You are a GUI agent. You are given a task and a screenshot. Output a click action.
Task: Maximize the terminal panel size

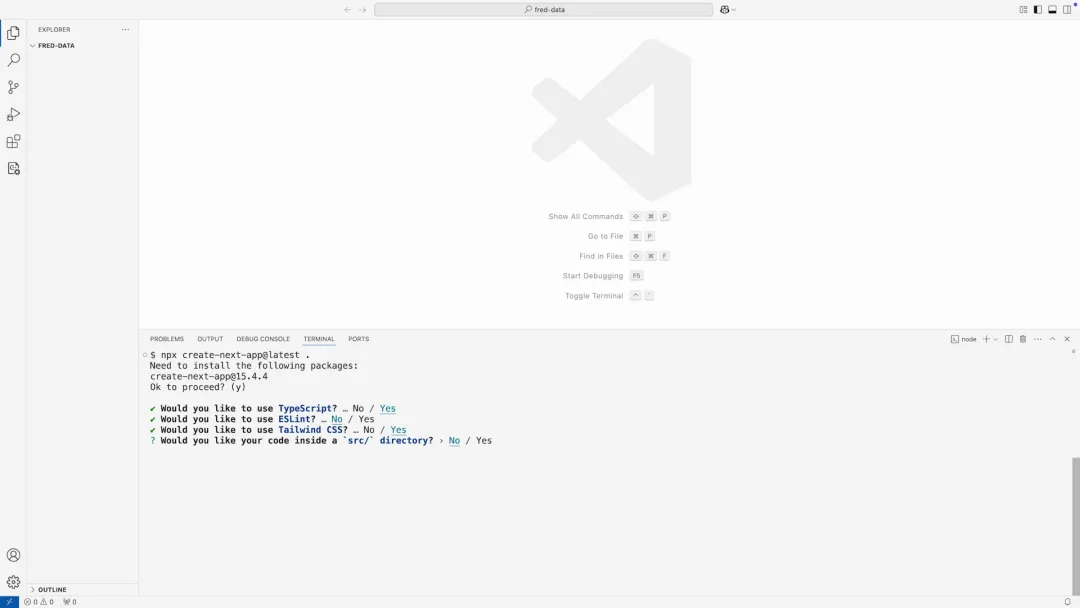[1052, 339]
